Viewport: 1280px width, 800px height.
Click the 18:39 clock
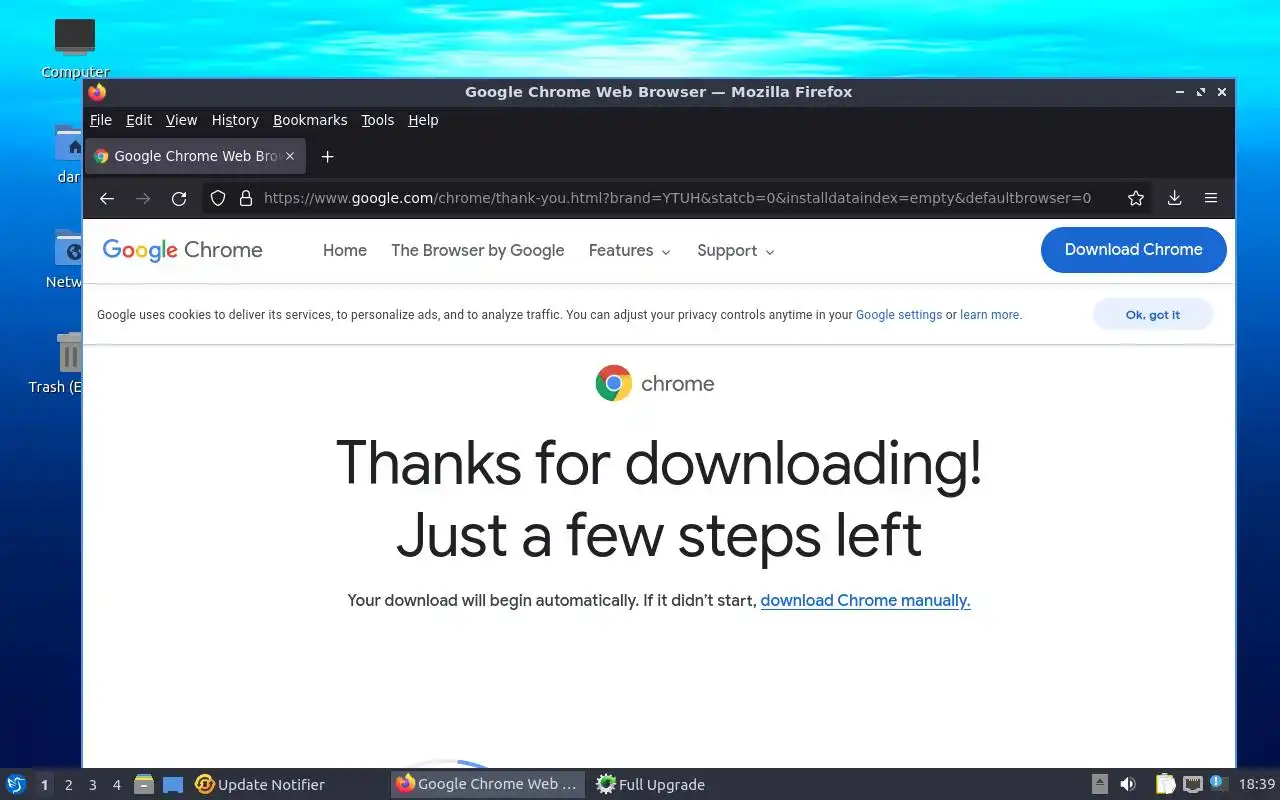[1257, 784]
